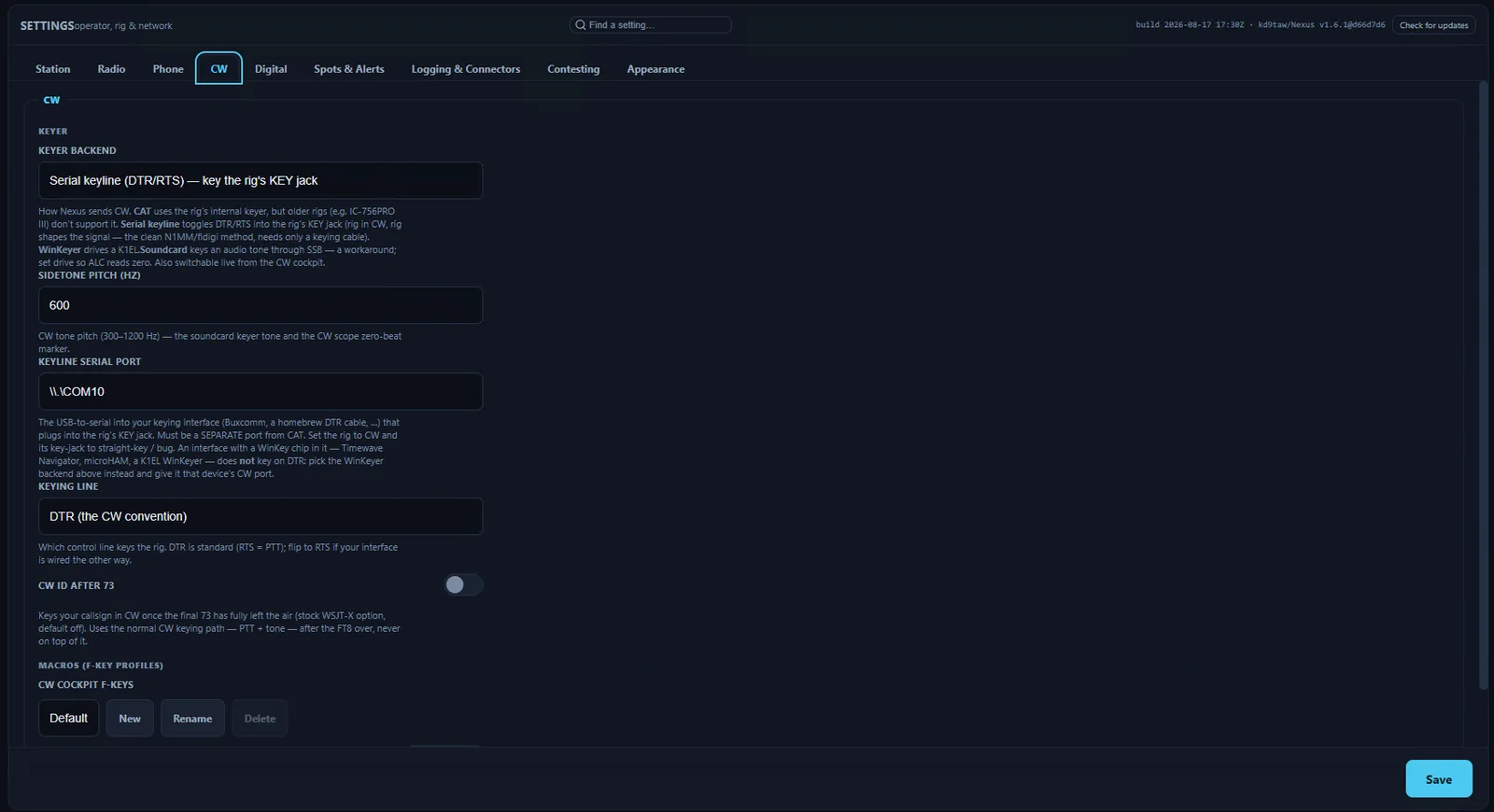Screen dimensions: 1494x812
Task: Click Check for updates button
Action: click(x=1433, y=25)
